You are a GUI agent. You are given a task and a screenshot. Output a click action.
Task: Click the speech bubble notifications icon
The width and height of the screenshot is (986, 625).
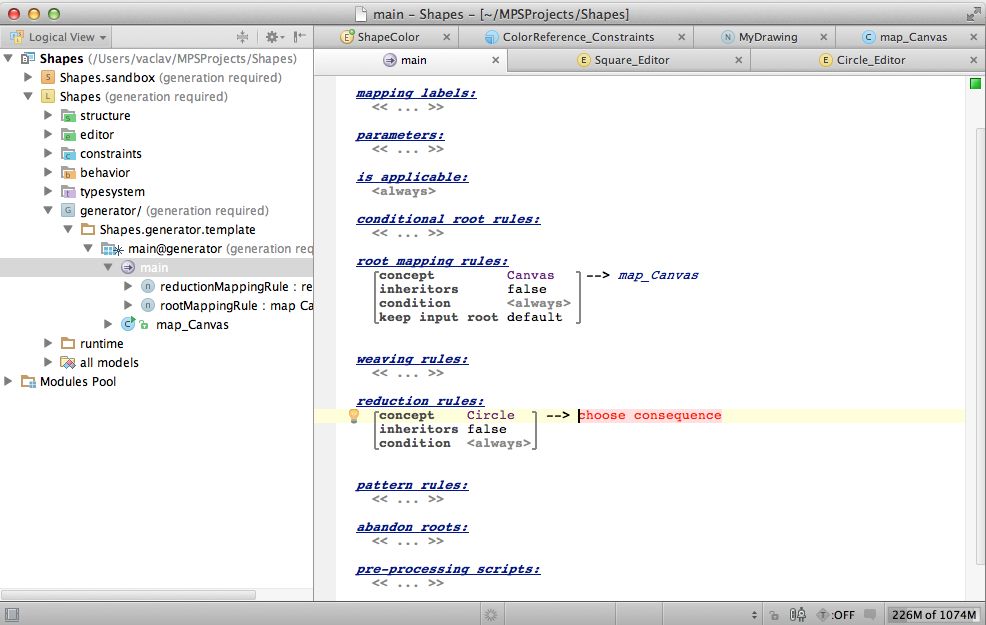click(x=871, y=615)
